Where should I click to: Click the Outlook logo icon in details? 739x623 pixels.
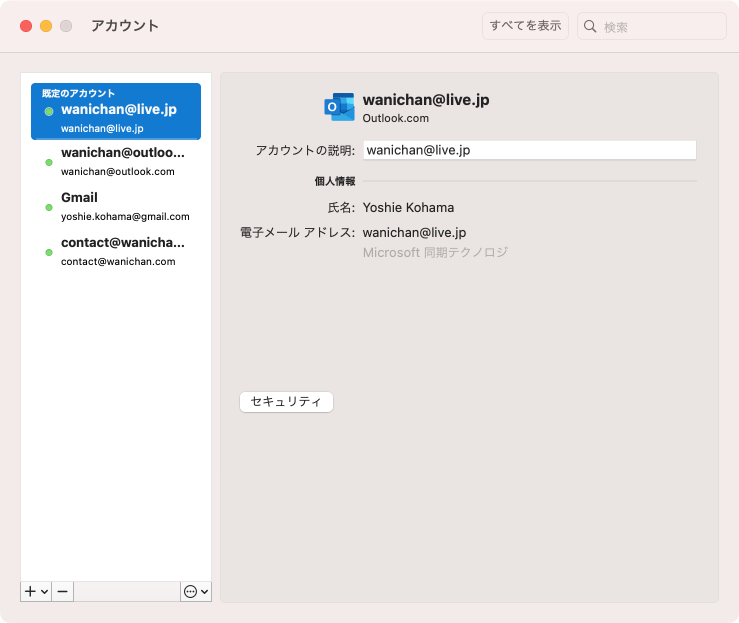pos(339,107)
